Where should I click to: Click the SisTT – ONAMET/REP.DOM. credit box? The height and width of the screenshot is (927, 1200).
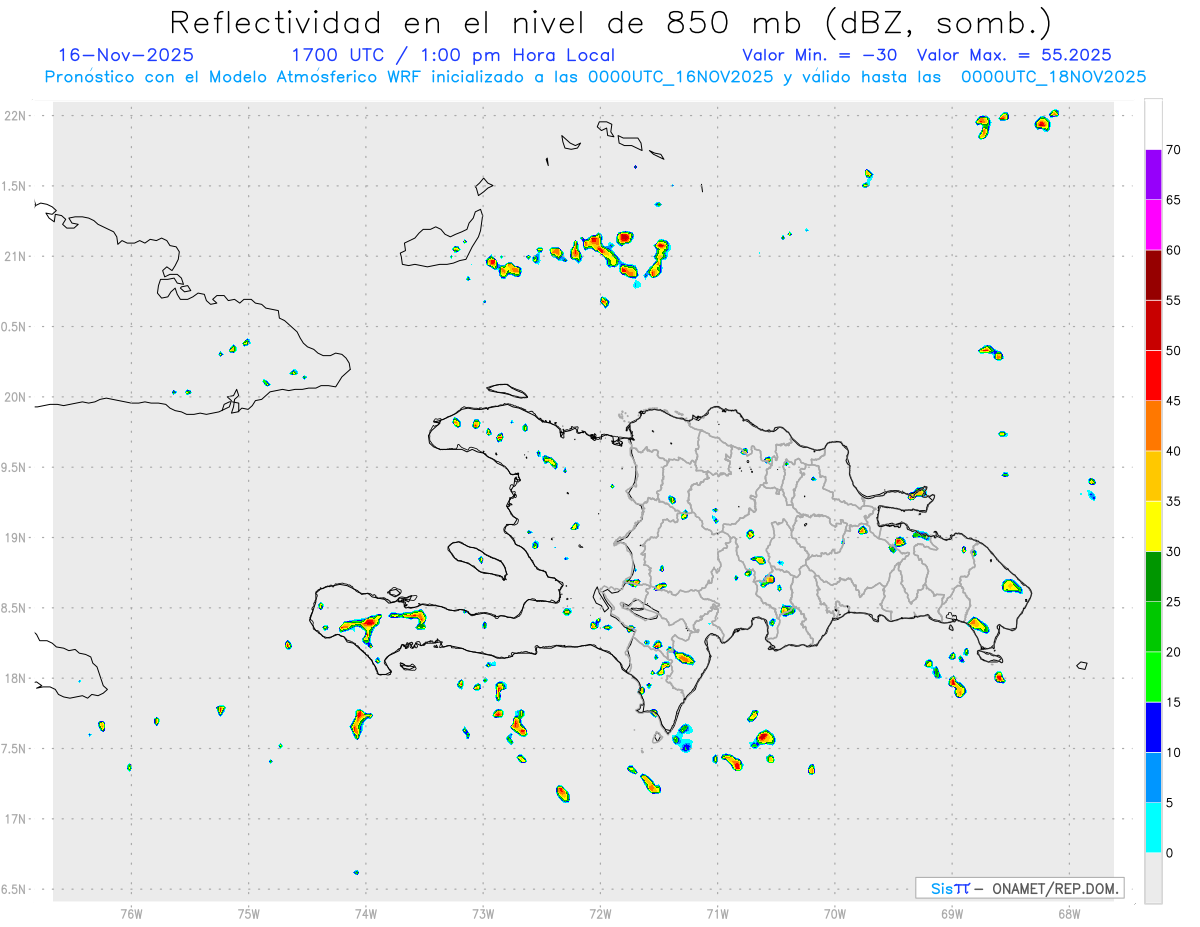tap(1020, 888)
